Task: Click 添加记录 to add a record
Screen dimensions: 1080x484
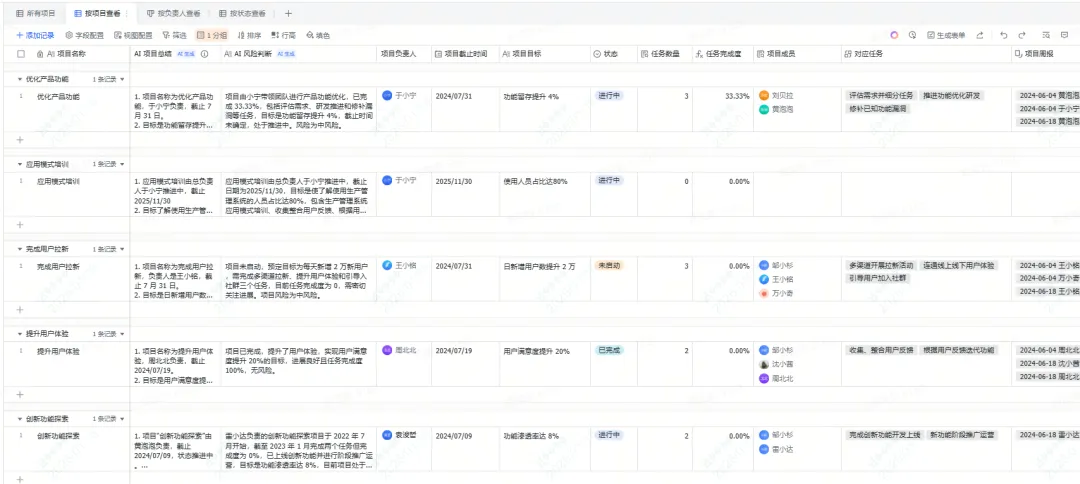Action: pyautogui.click(x=35, y=35)
